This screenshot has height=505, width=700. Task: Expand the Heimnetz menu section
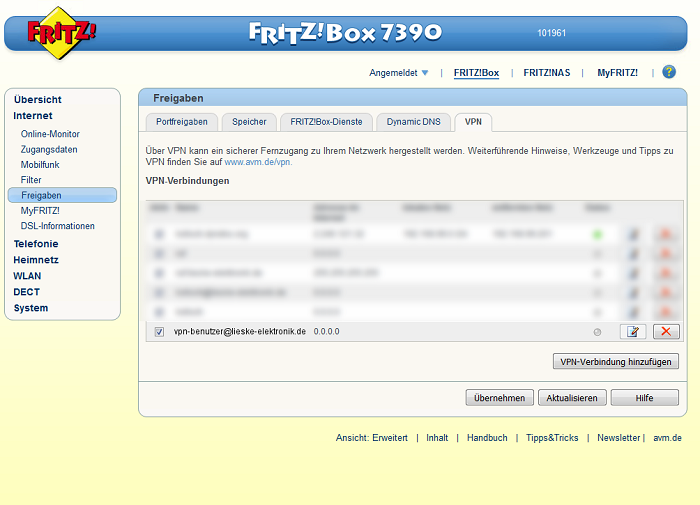click(35, 260)
